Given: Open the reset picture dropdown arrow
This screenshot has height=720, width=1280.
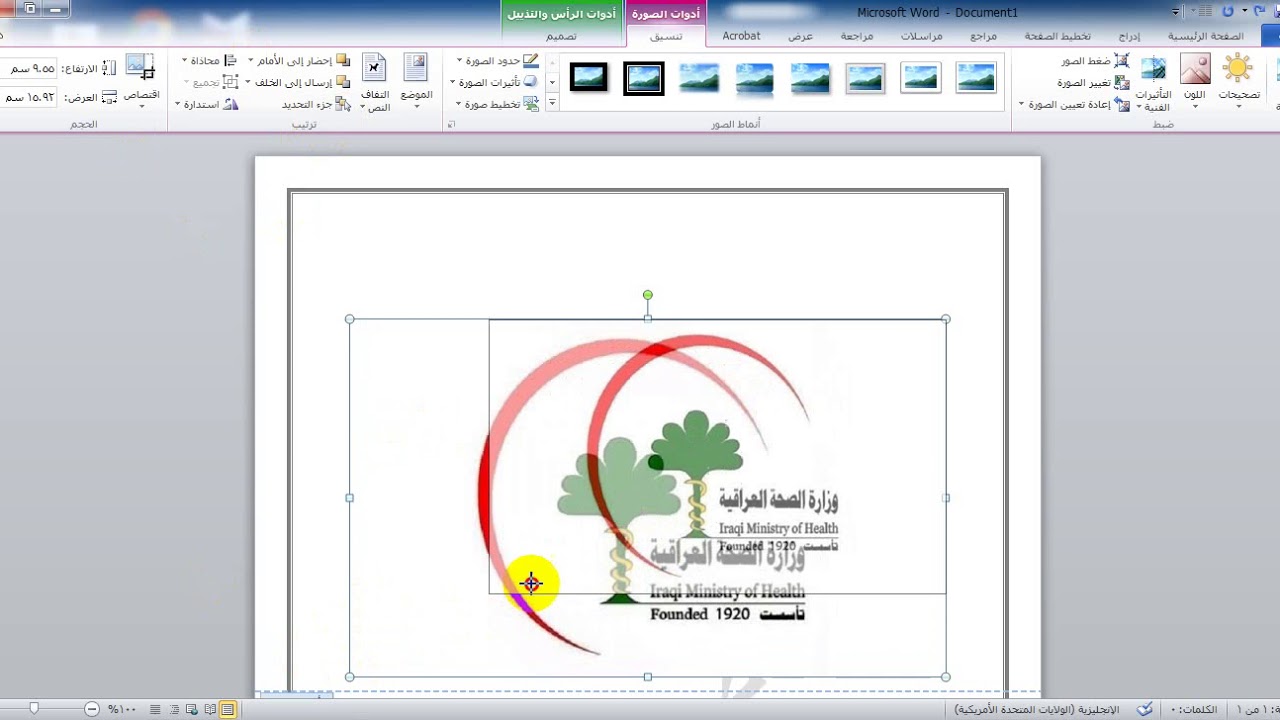Looking at the screenshot, I should point(1021,105).
